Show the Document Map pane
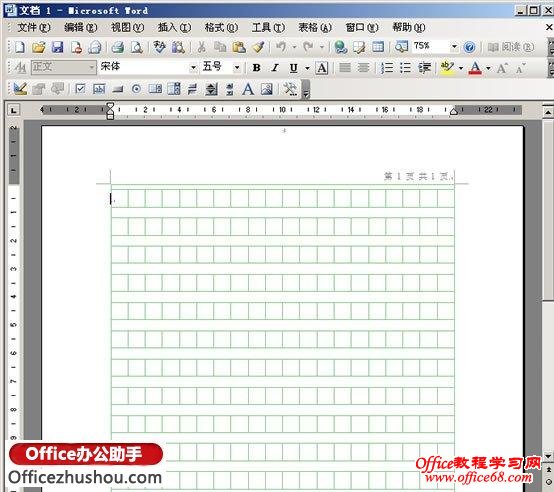The width and height of the screenshot is (554, 492). point(401,46)
